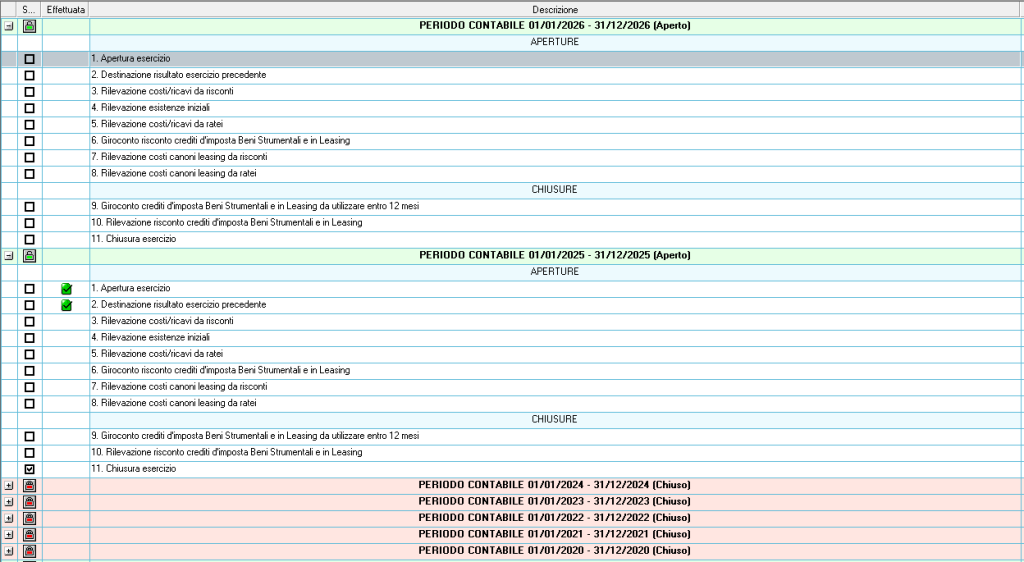Click the green open padlock for period 2025
The height and width of the screenshot is (562, 1024).
point(29,256)
